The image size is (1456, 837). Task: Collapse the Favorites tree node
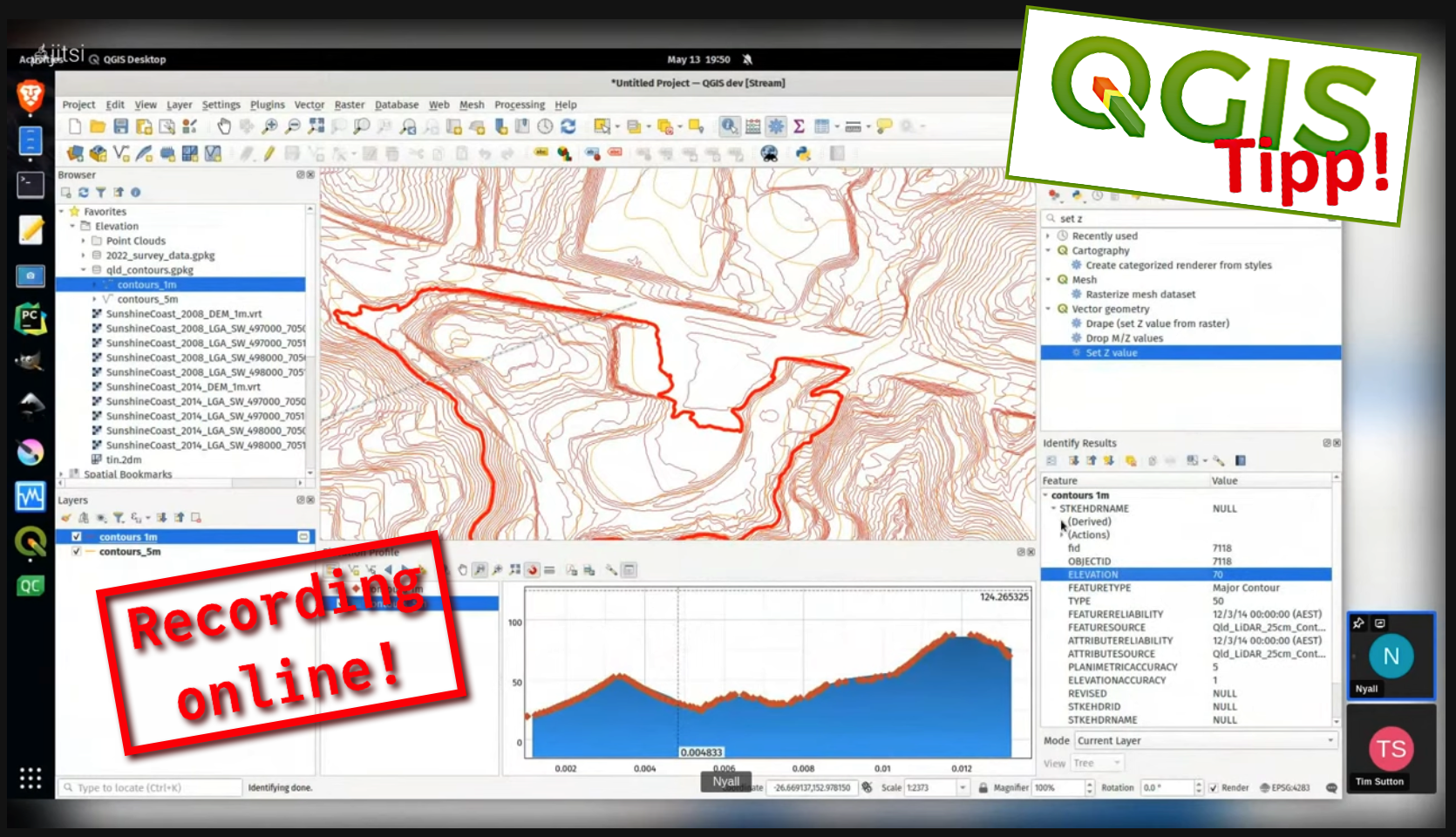62,212
